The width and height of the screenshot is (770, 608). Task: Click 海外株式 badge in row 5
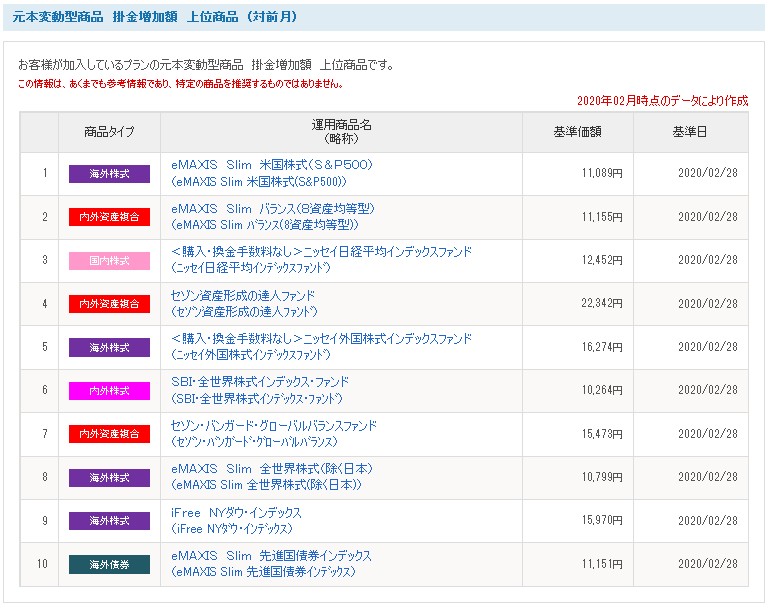pos(109,348)
